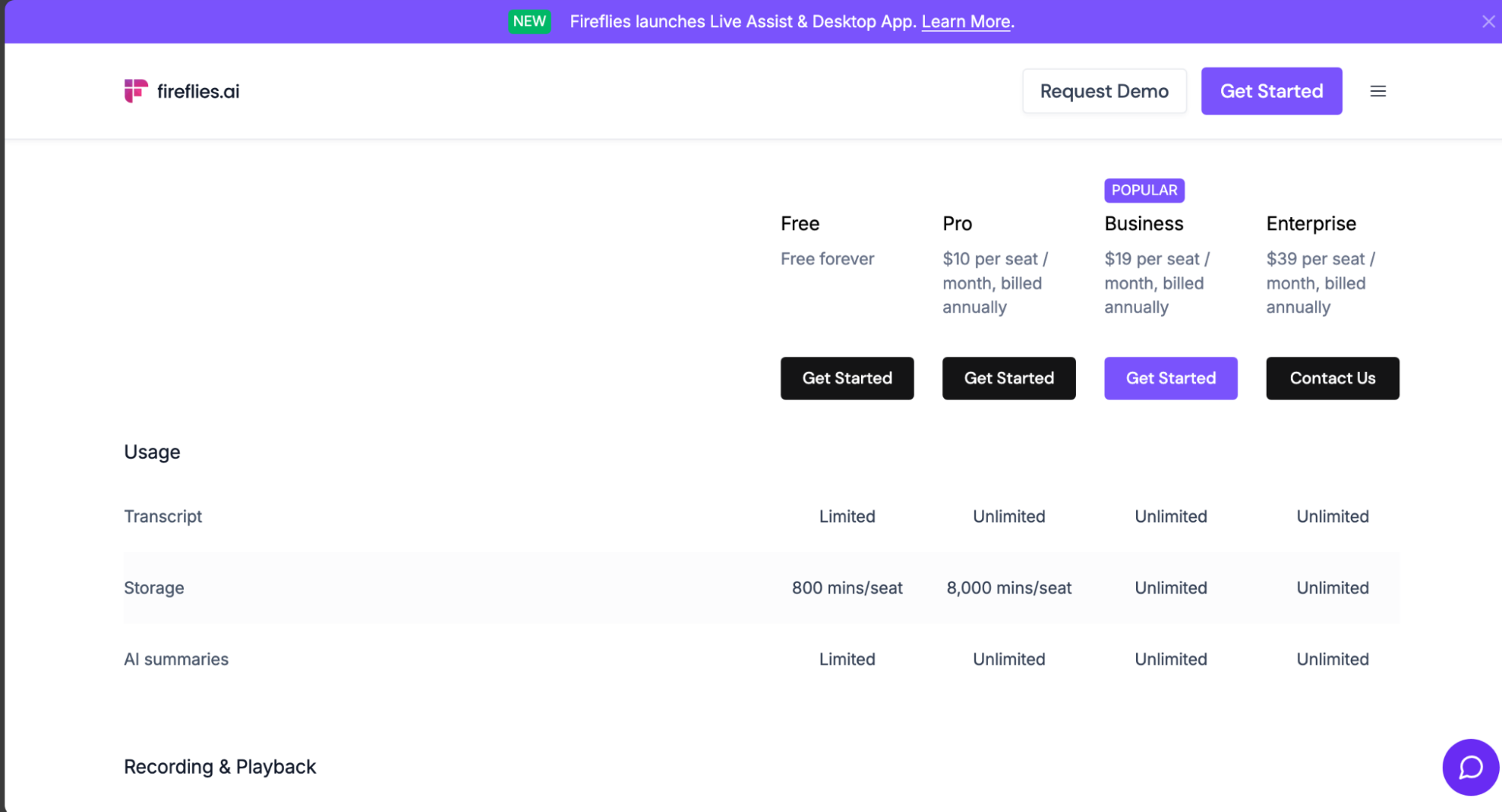This screenshot has height=812, width=1502.
Task: Click the Recording & Playback section heading
Action: [x=219, y=767]
